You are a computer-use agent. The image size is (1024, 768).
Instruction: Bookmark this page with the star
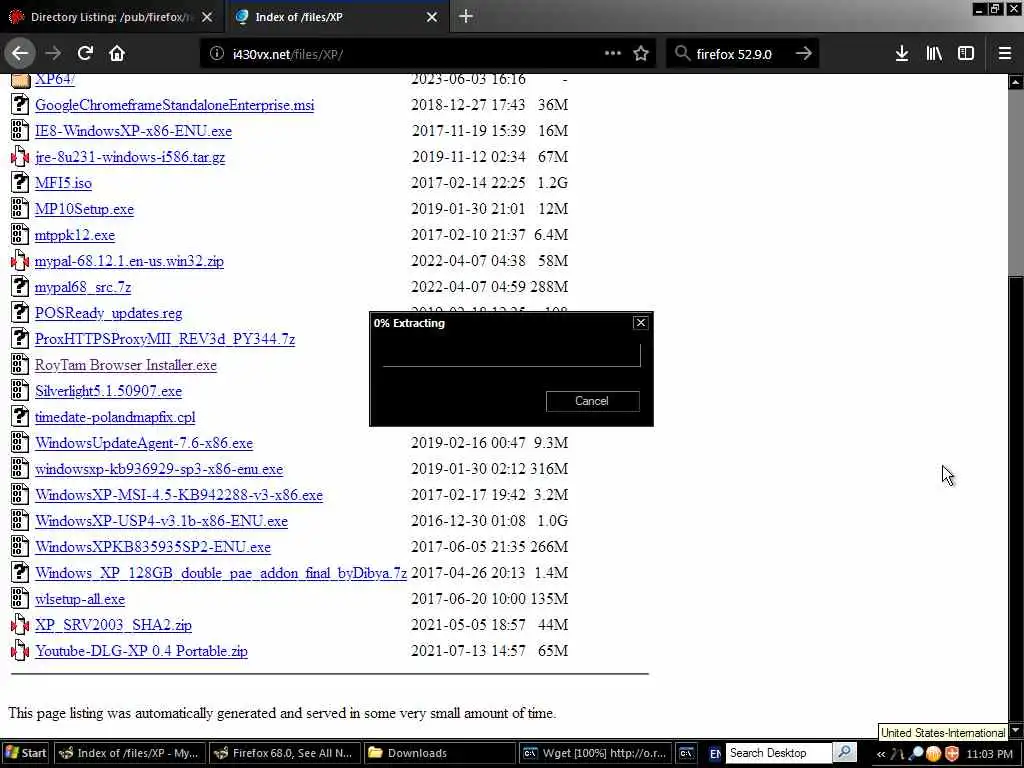coord(641,54)
